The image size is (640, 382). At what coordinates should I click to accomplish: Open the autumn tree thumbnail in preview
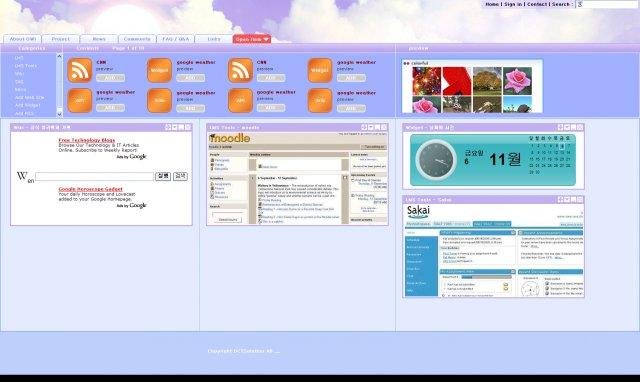coord(487,81)
